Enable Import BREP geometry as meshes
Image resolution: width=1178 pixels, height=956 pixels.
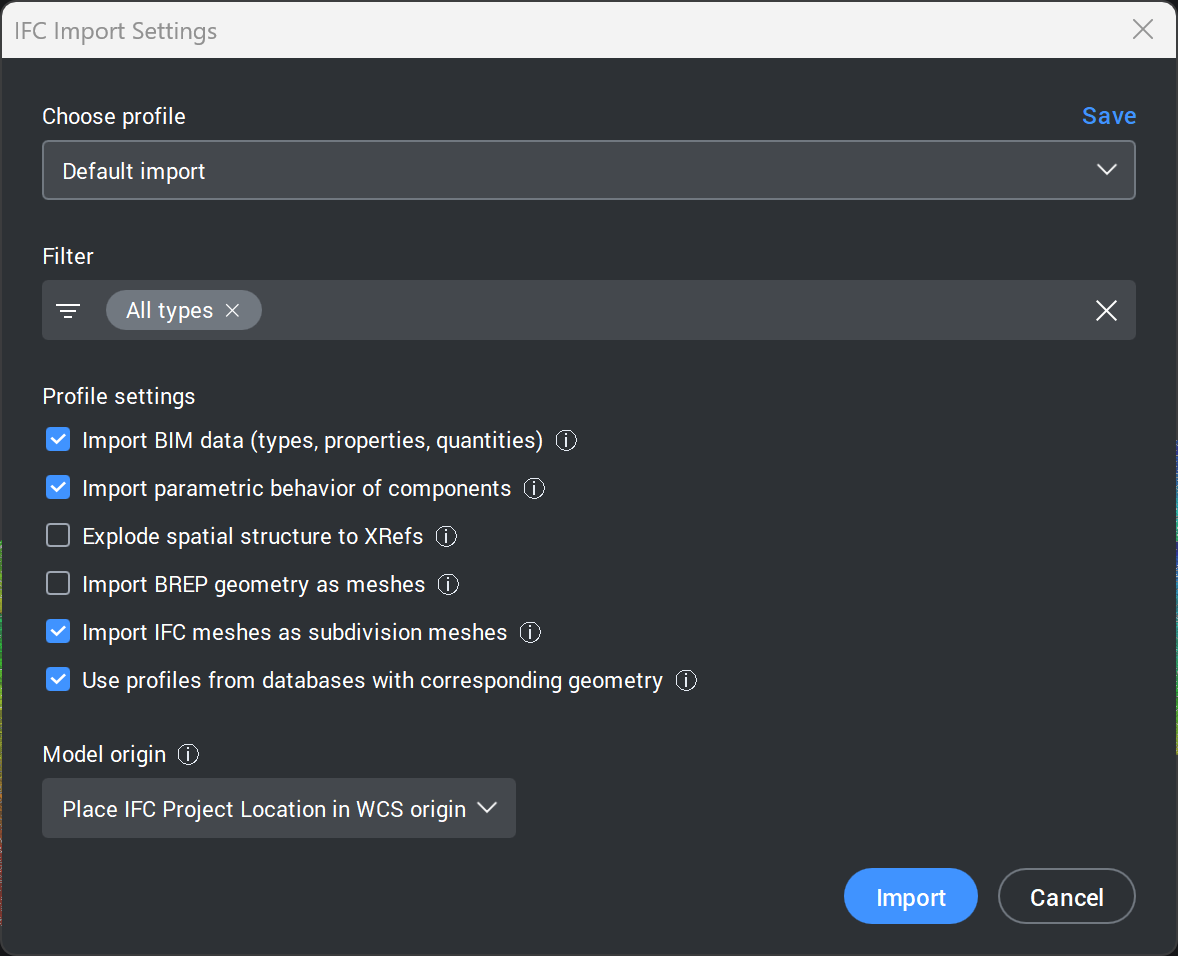(x=58, y=584)
